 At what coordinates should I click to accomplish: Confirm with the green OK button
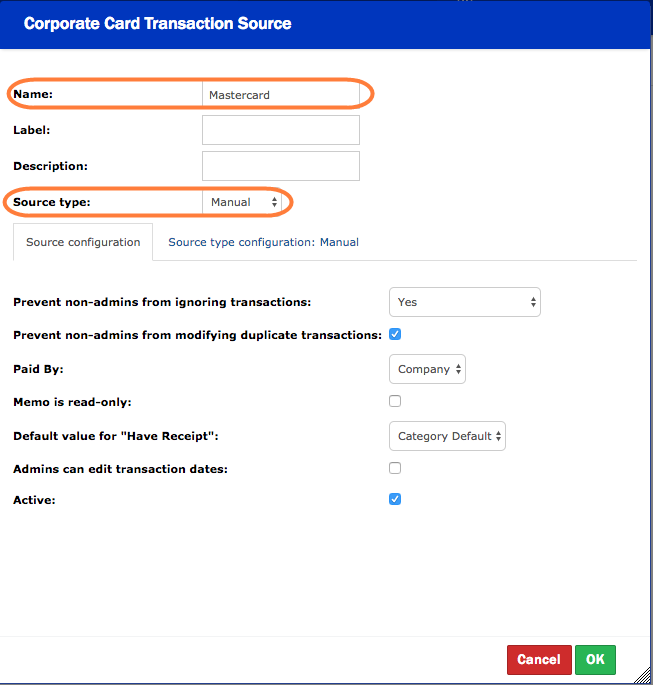tap(595, 660)
